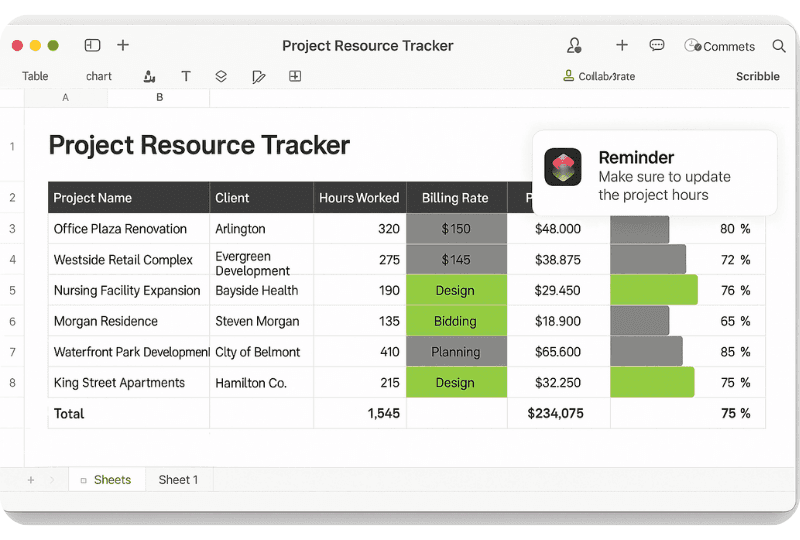Select column A header
The height and width of the screenshot is (540, 800).
click(66, 97)
